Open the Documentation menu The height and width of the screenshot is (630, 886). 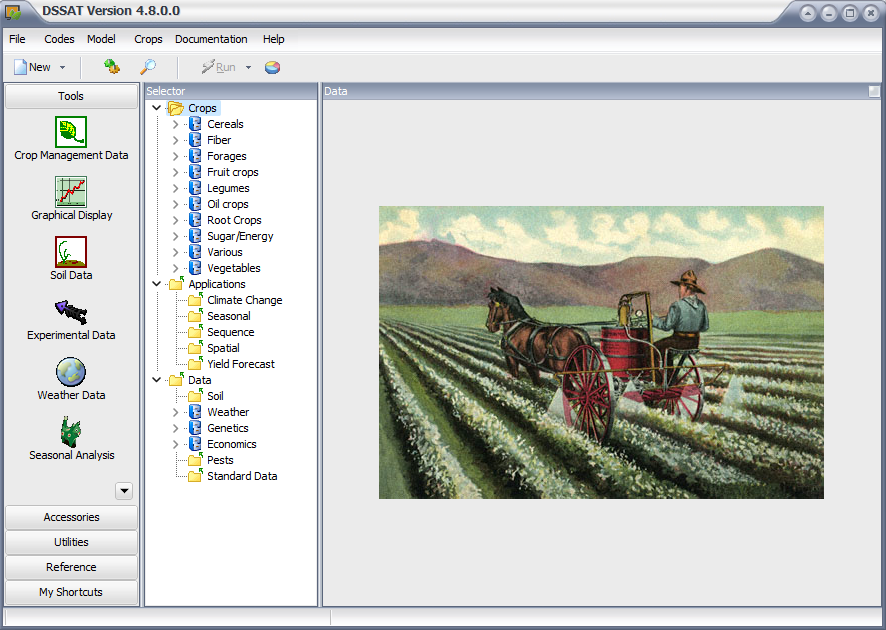(211, 39)
